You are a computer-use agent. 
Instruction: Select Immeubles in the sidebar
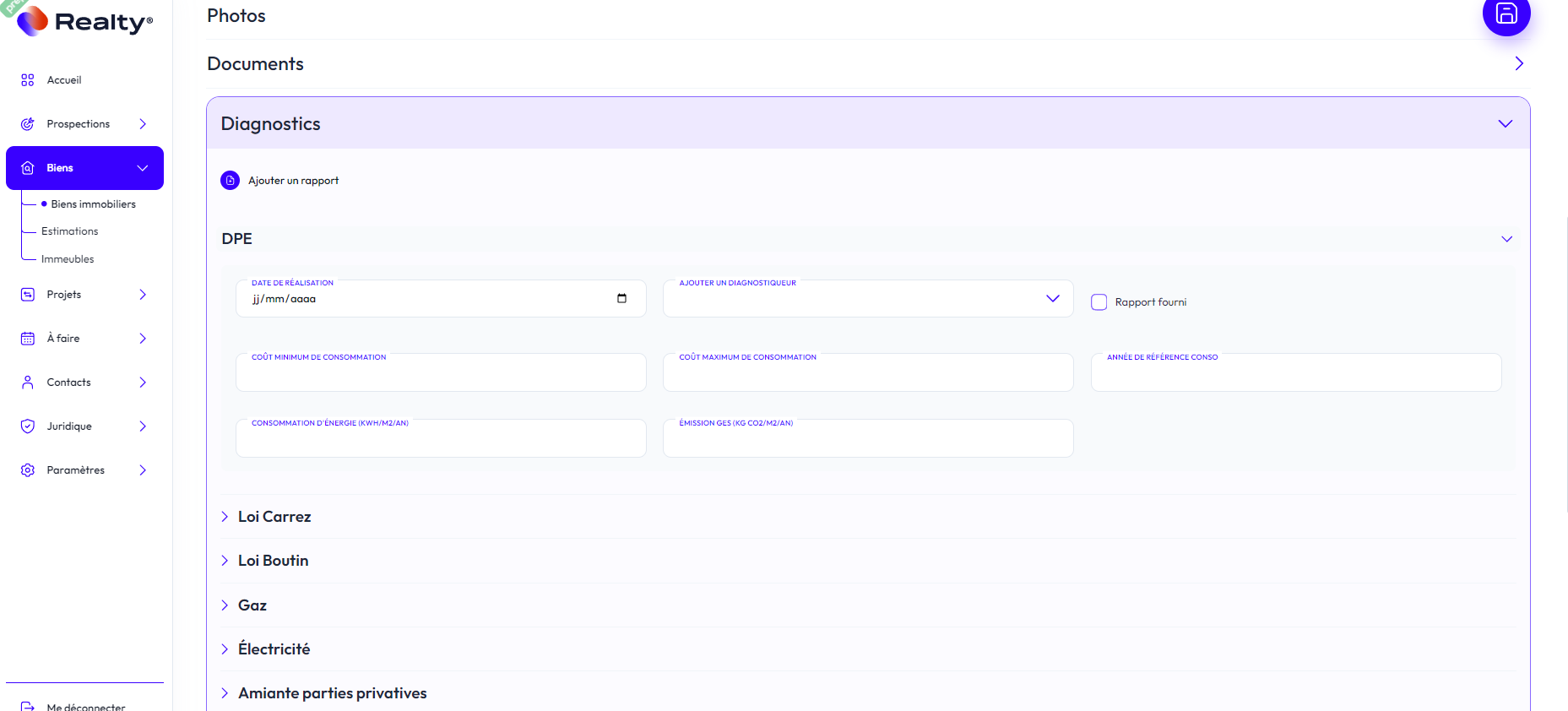[x=68, y=259]
